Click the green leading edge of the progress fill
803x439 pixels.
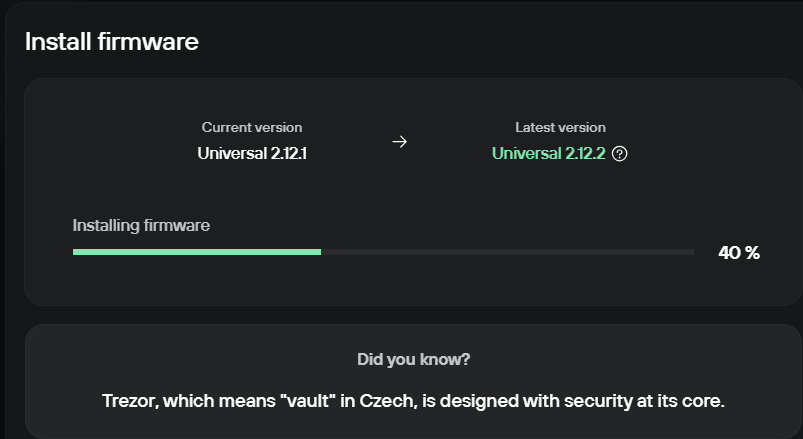[x=319, y=252]
